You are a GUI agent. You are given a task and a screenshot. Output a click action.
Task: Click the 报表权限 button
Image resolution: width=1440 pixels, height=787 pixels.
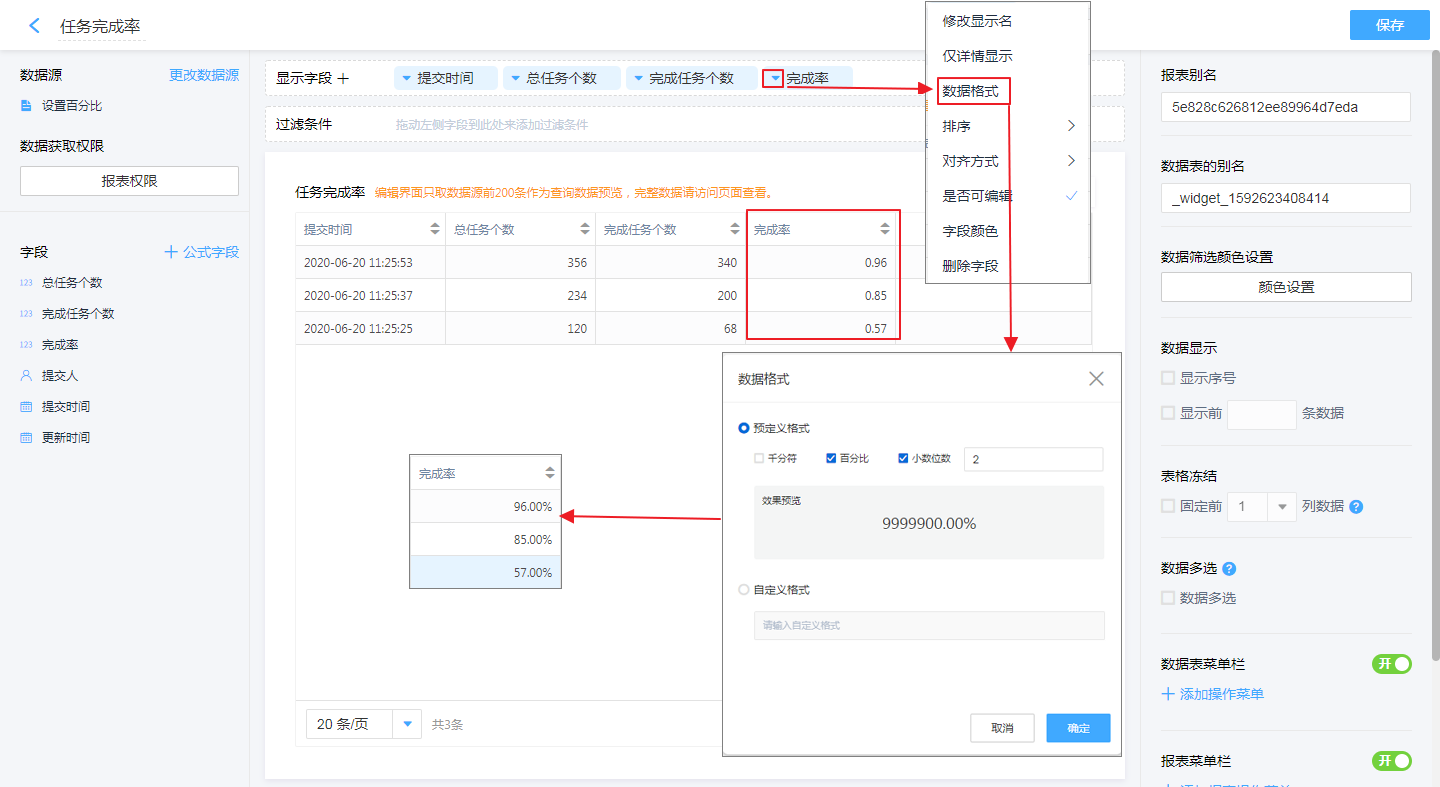130,181
